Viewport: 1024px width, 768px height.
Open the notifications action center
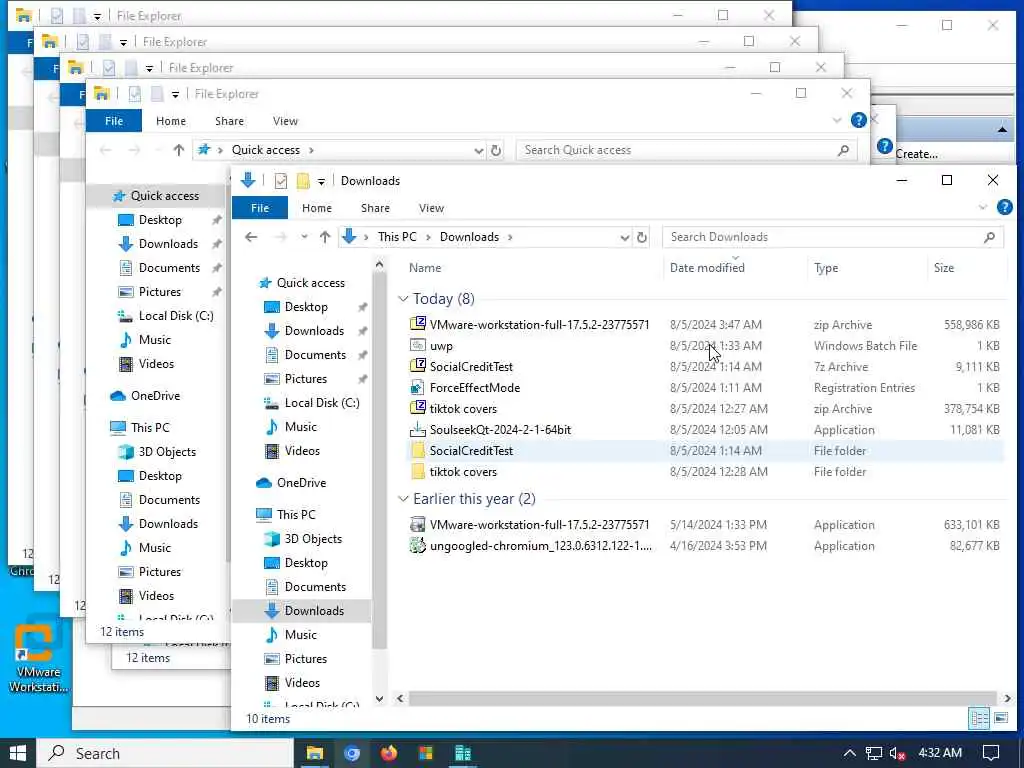[x=991, y=753]
